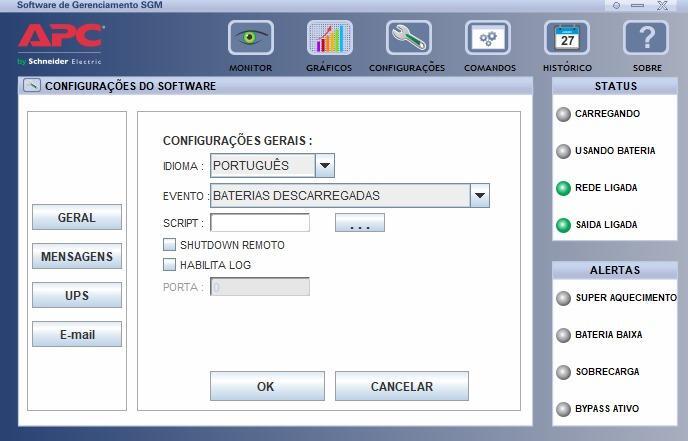Click the SOBRE label in top navigation
Screen dimensions: 688x441
(x=647, y=68)
